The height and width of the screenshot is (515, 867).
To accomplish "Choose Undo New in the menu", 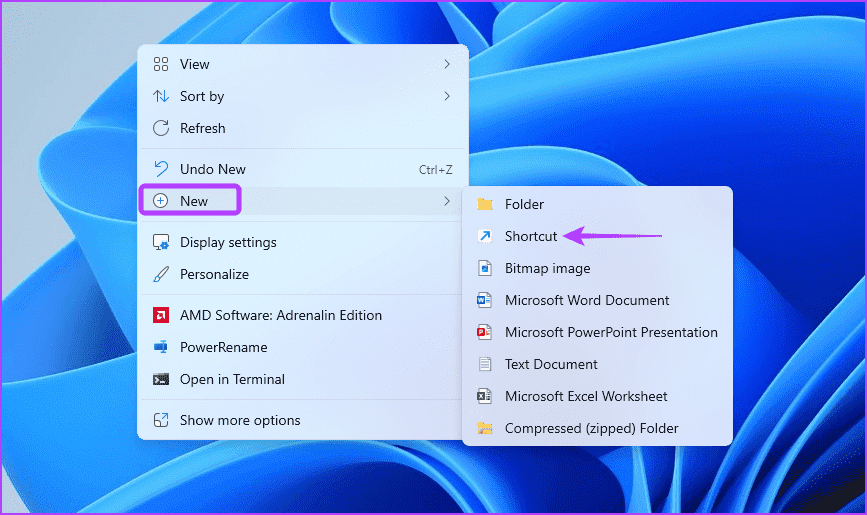I will (x=302, y=169).
